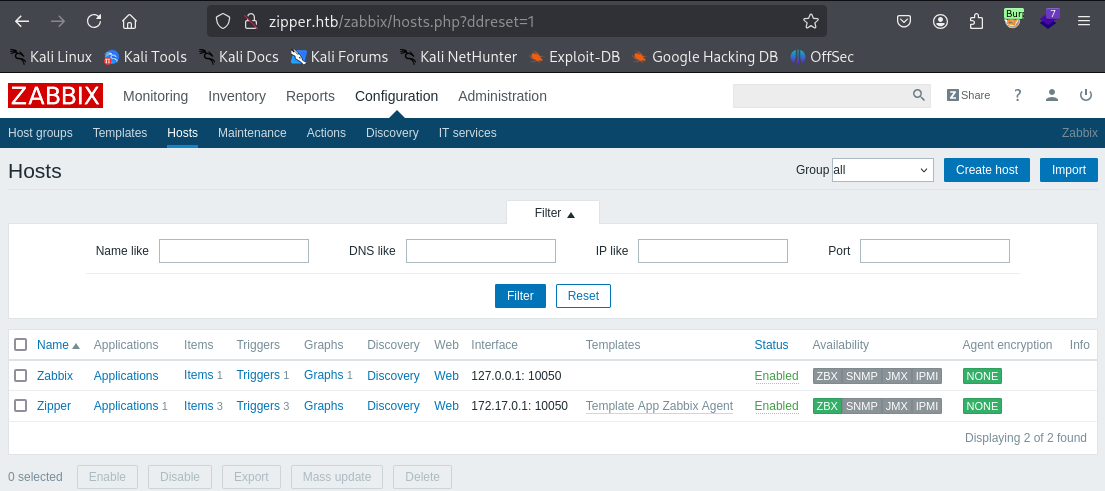The width and height of the screenshot is (1105, 491).
Task: Focus the Port input field
Action: (x=934, y=251)
